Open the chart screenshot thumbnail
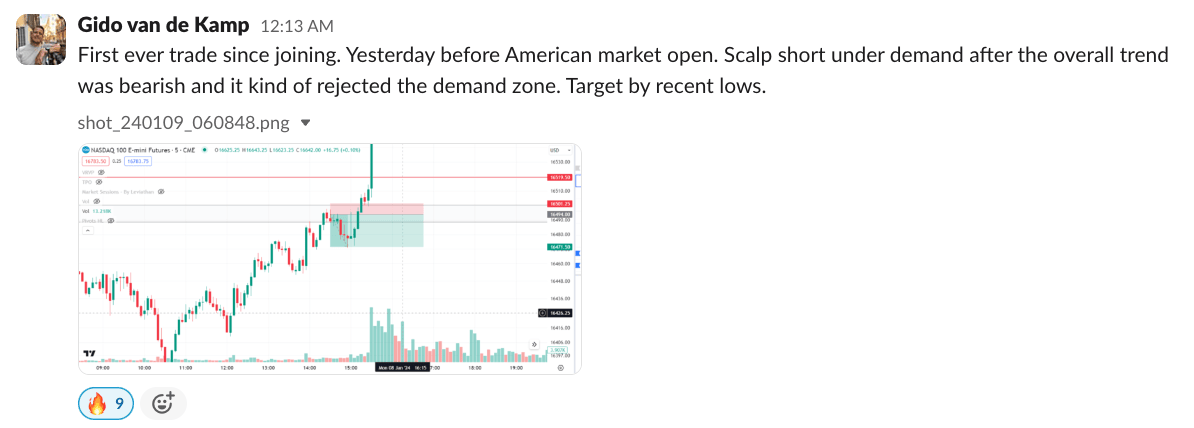Viewport: 1194px width, 428px height. tap(330, 259)
